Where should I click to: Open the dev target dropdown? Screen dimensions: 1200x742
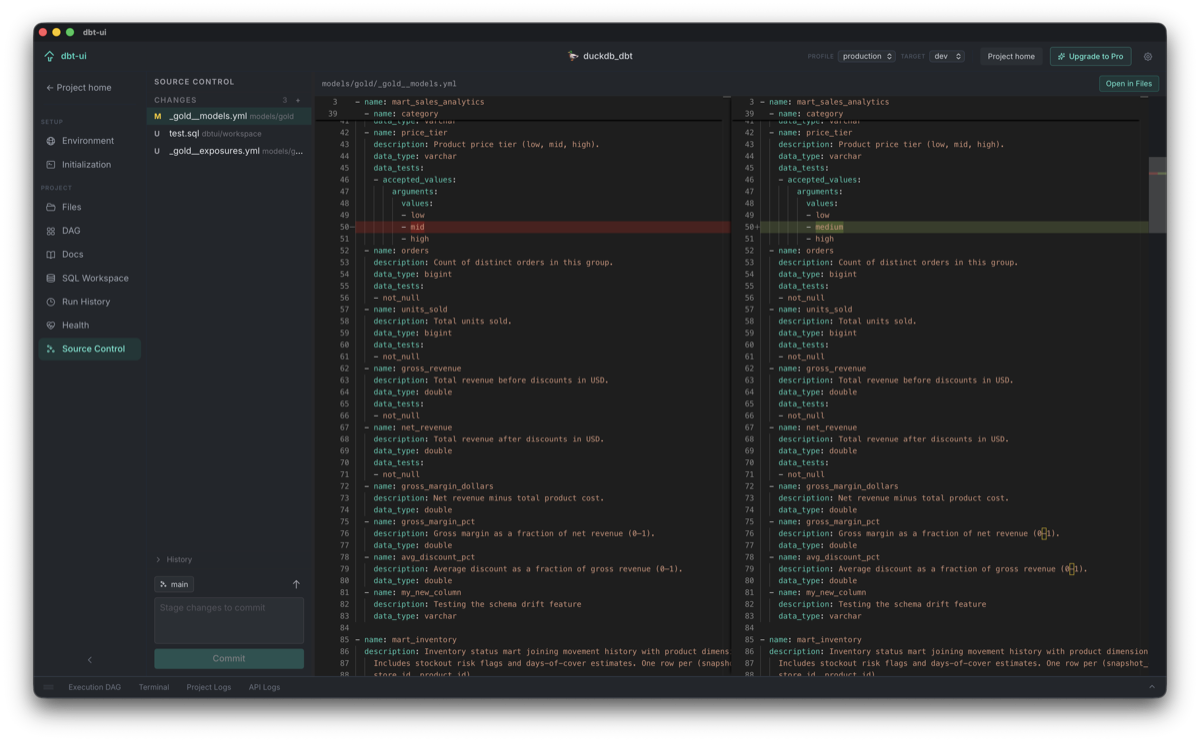947,57
